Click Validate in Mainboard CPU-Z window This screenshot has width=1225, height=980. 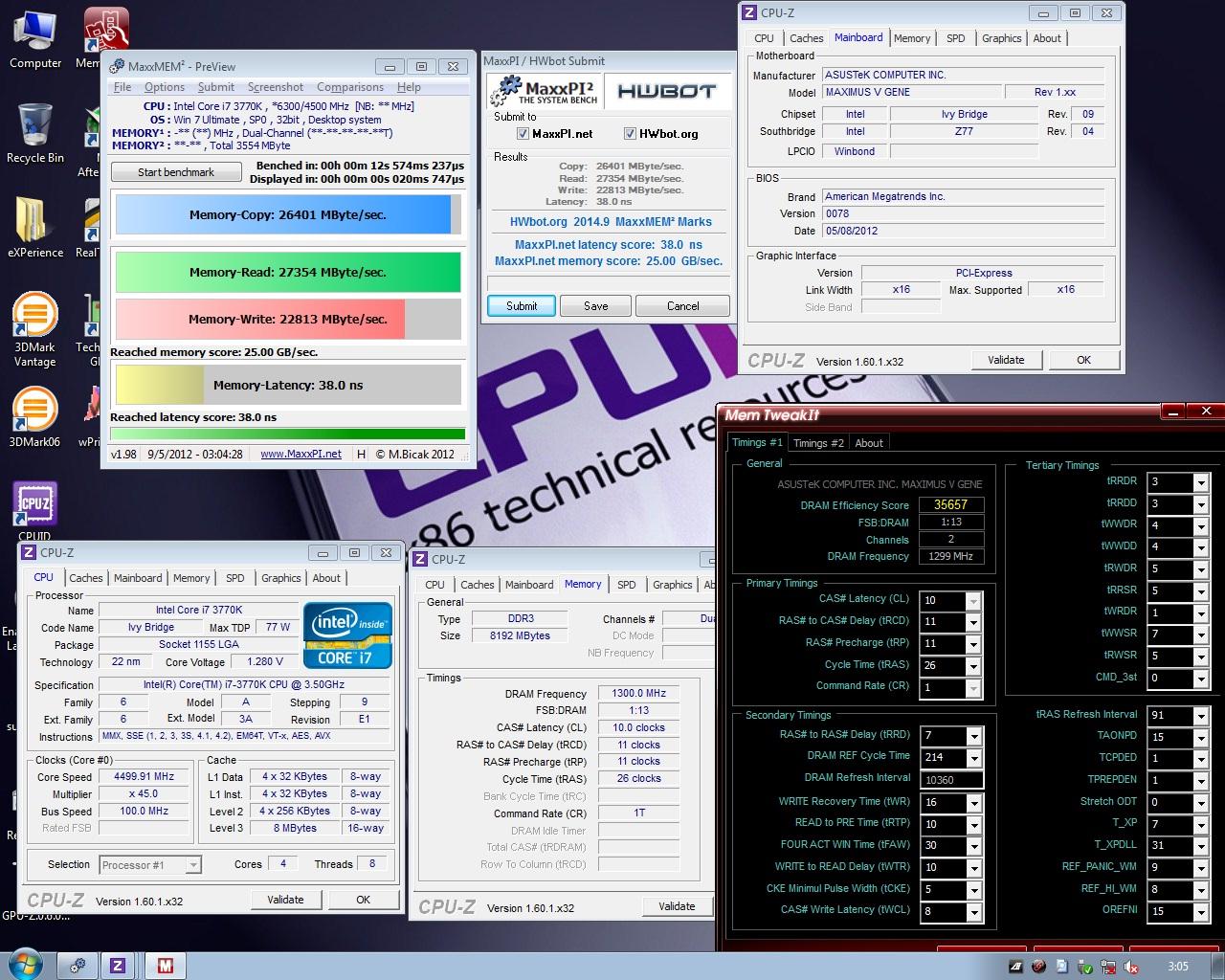coord(1006,360)
